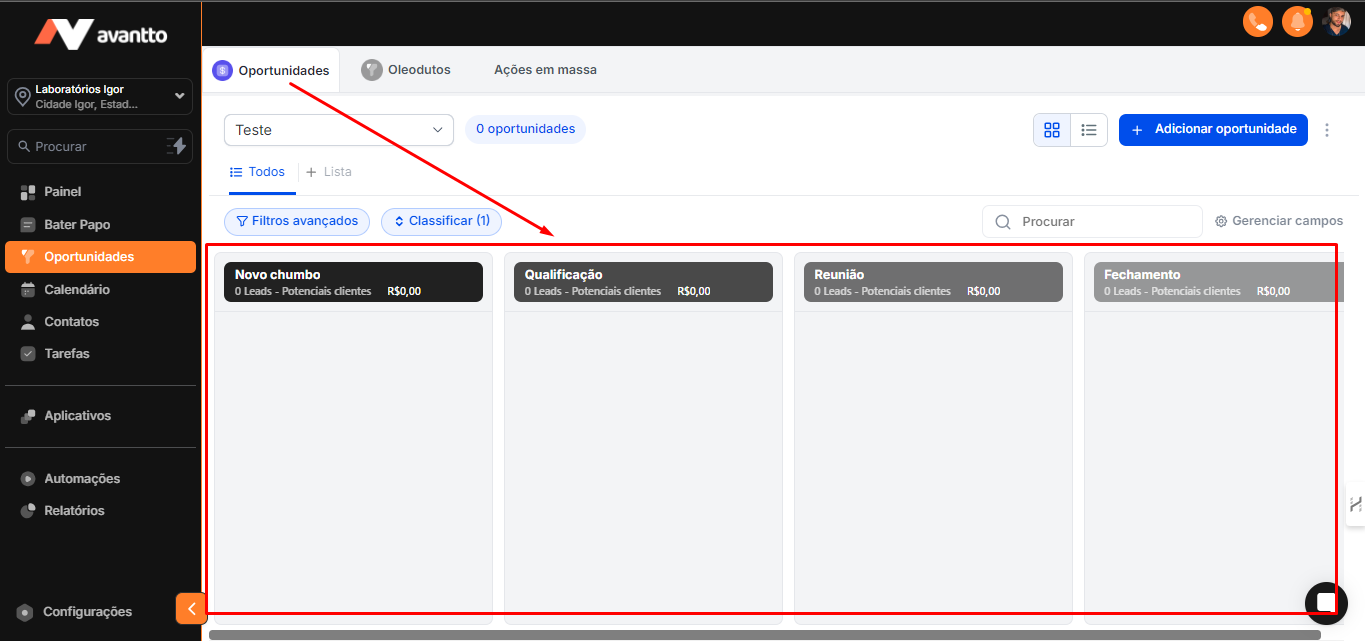
Task: Switch to the board grid view
Action: pyautogui.click(x=1052, y=130)
